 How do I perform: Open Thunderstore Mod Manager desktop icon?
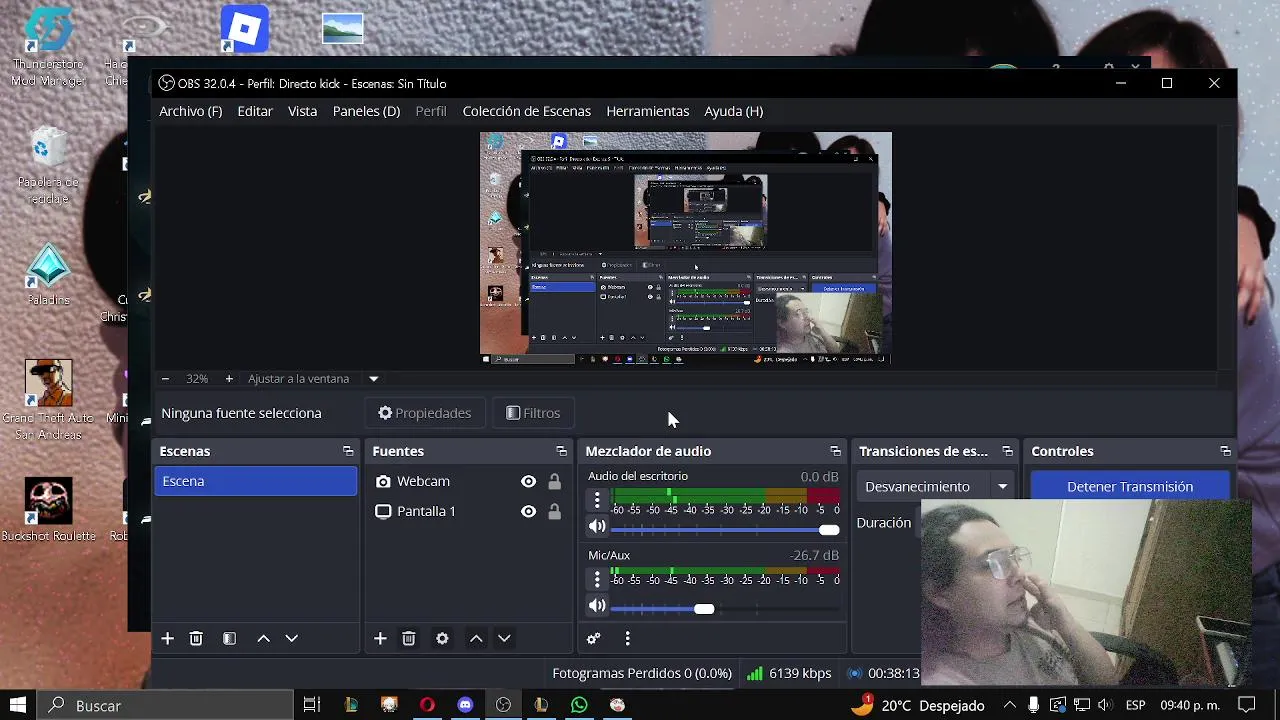(48, 47)
